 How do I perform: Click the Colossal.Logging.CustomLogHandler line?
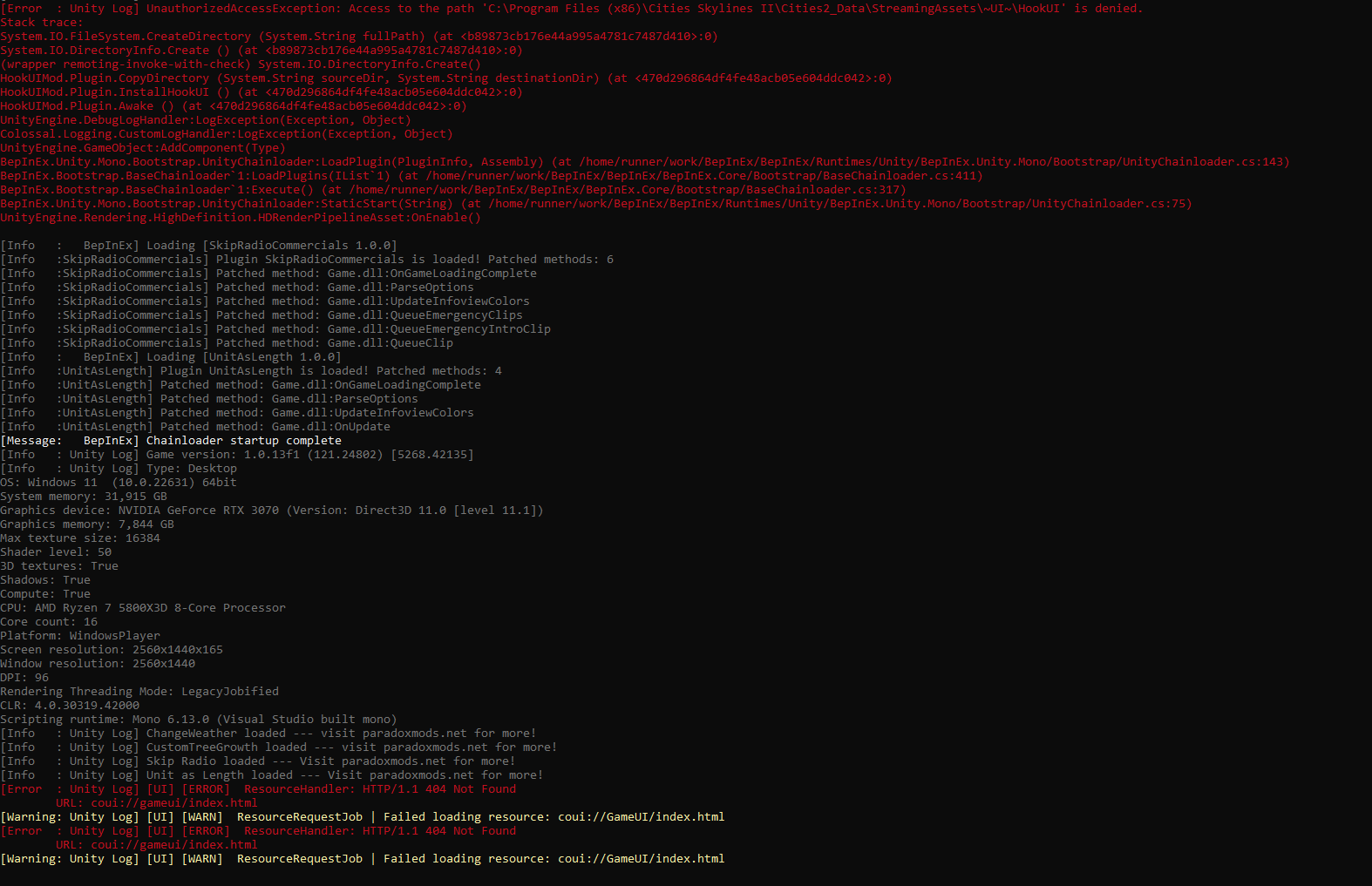(x=227, y=134)
